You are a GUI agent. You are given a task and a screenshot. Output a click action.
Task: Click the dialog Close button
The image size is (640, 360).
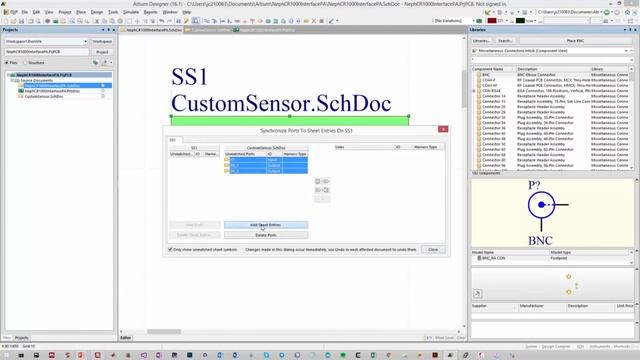[433, 249]
